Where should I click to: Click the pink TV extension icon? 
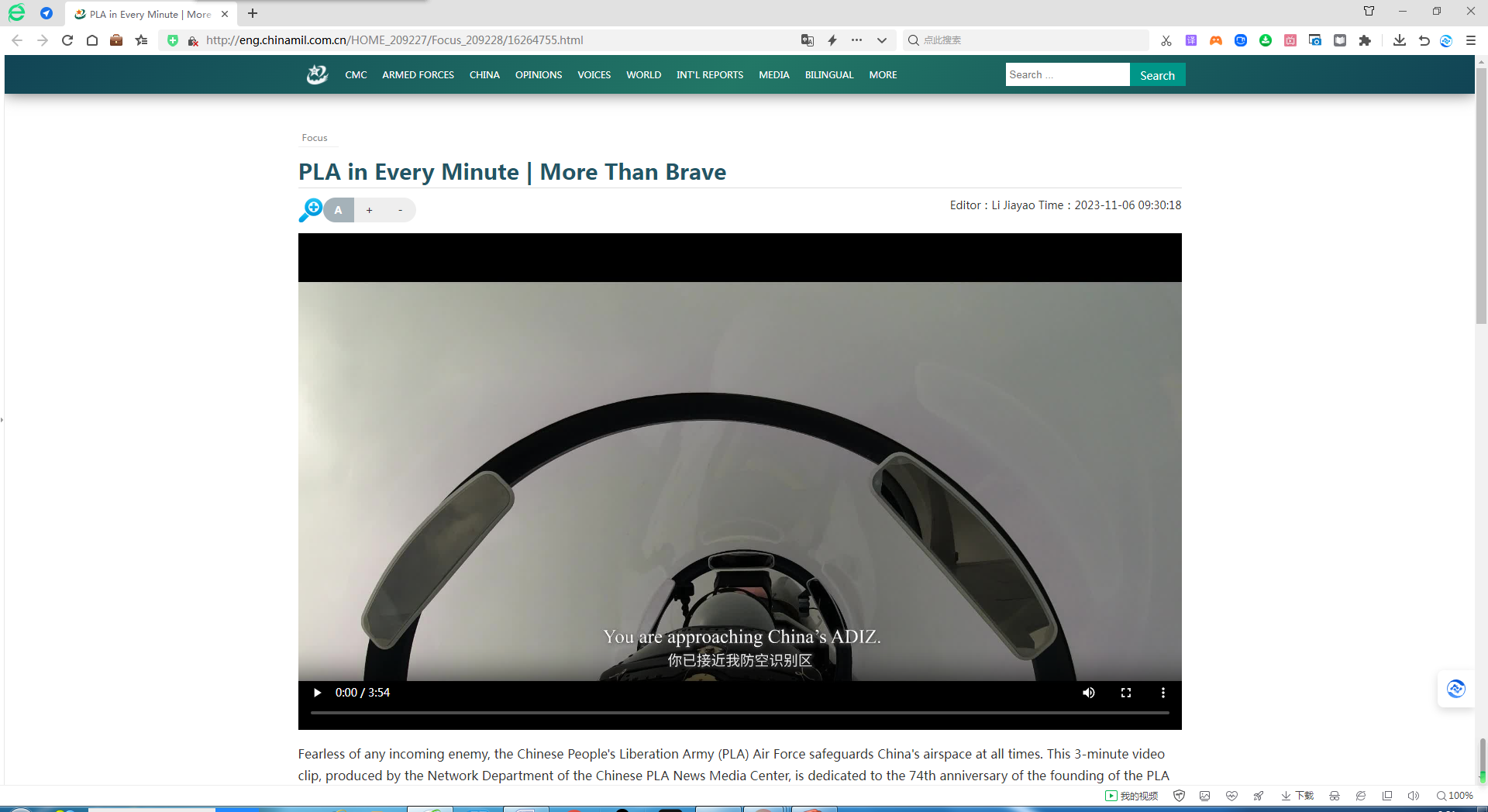click(1290, 40)
